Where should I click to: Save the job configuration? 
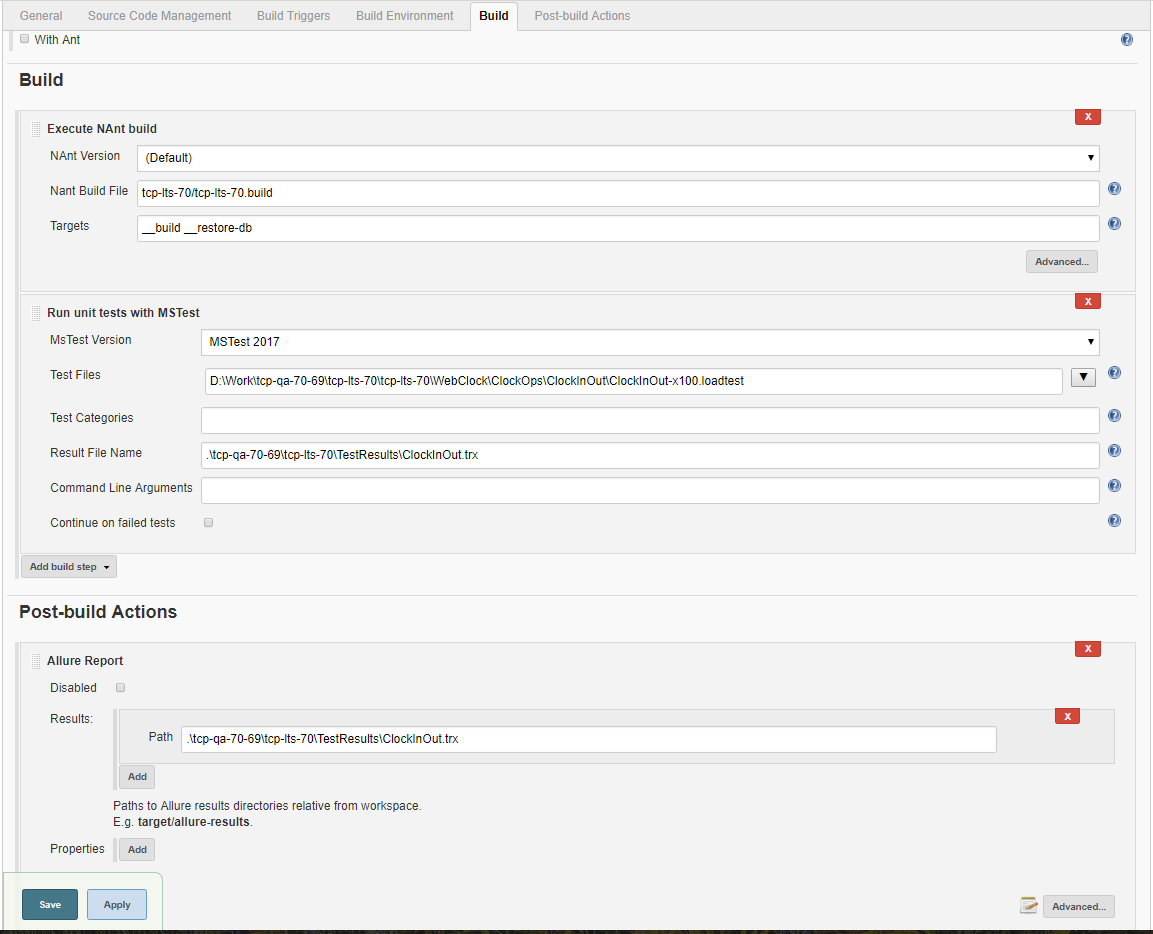[49, 904]
